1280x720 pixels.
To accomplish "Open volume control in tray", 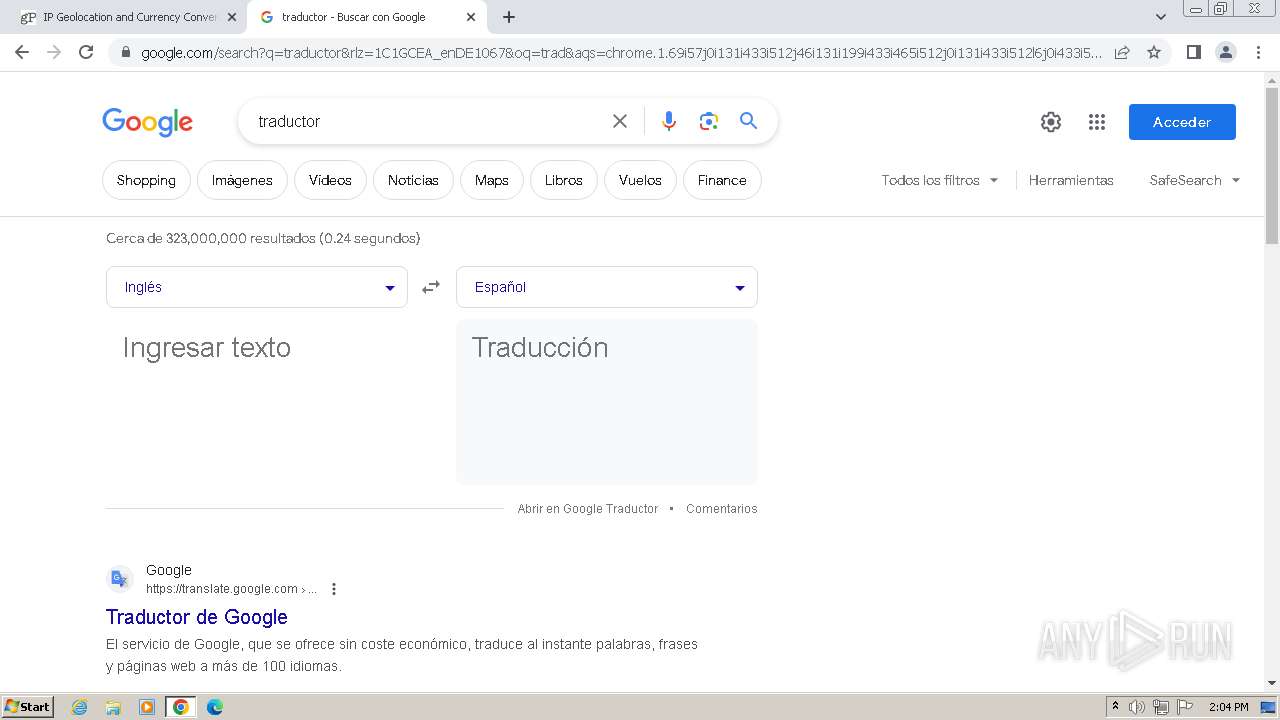I will 1137,707.
